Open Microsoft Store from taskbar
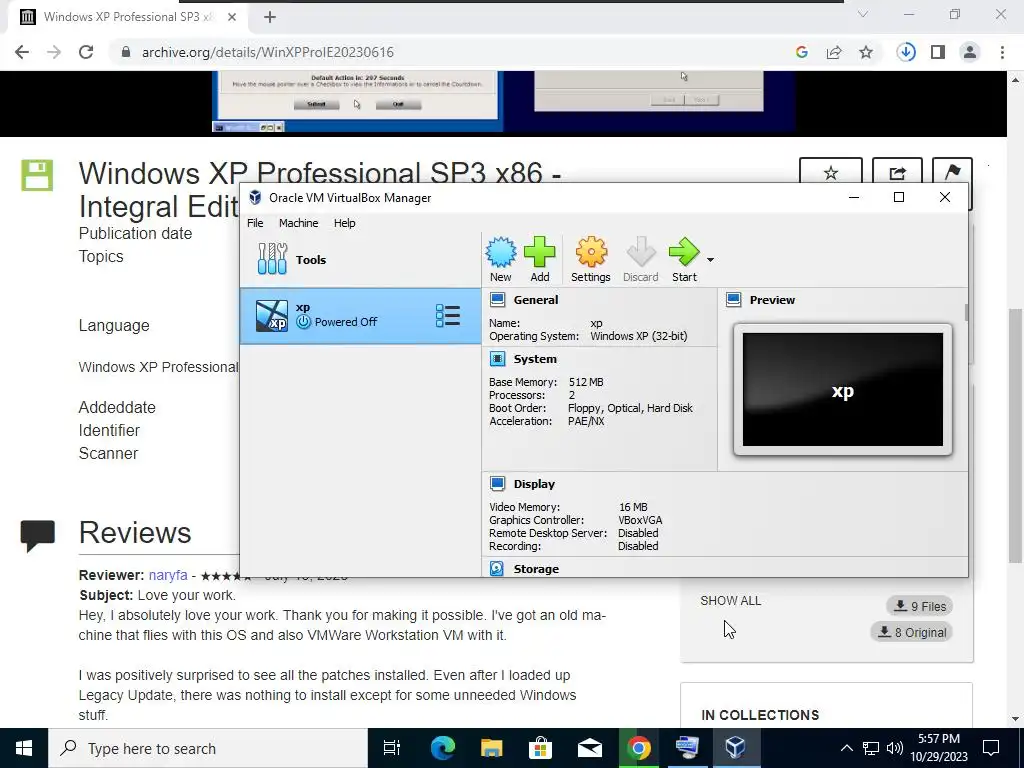The image size is (1024, 768). (540, 748)
